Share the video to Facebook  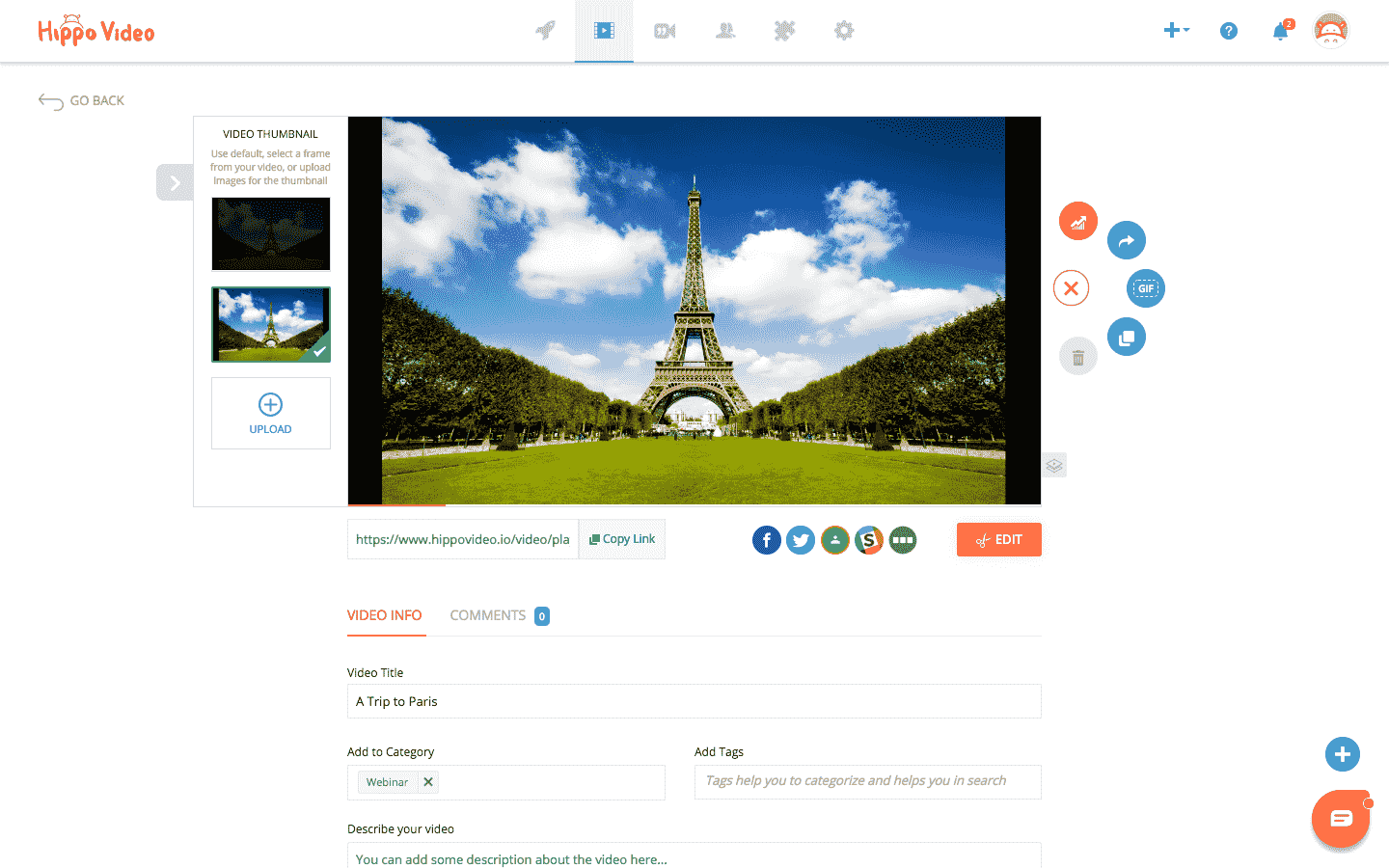pyautogui.click(x=766, y=540)
